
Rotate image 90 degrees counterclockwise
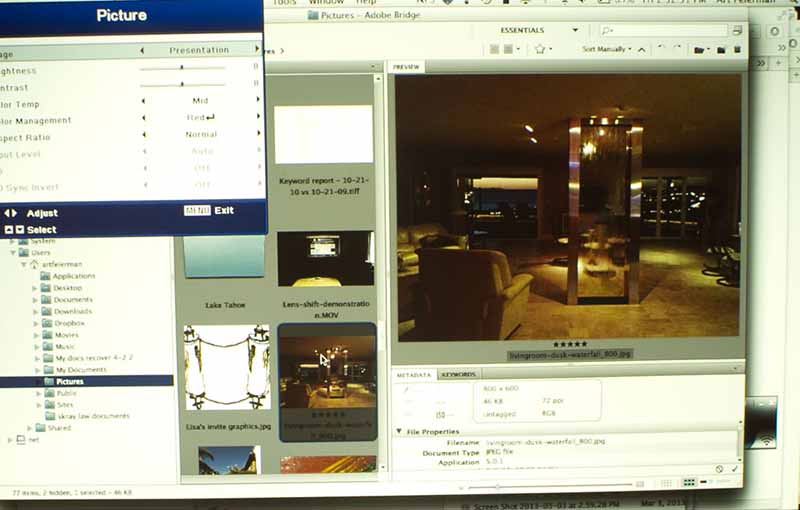[x=661, y=48]
